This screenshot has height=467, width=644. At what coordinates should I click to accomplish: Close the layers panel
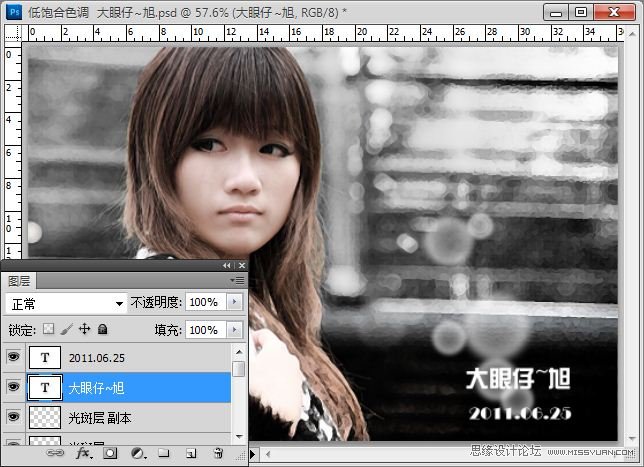(x=242, y=266)
